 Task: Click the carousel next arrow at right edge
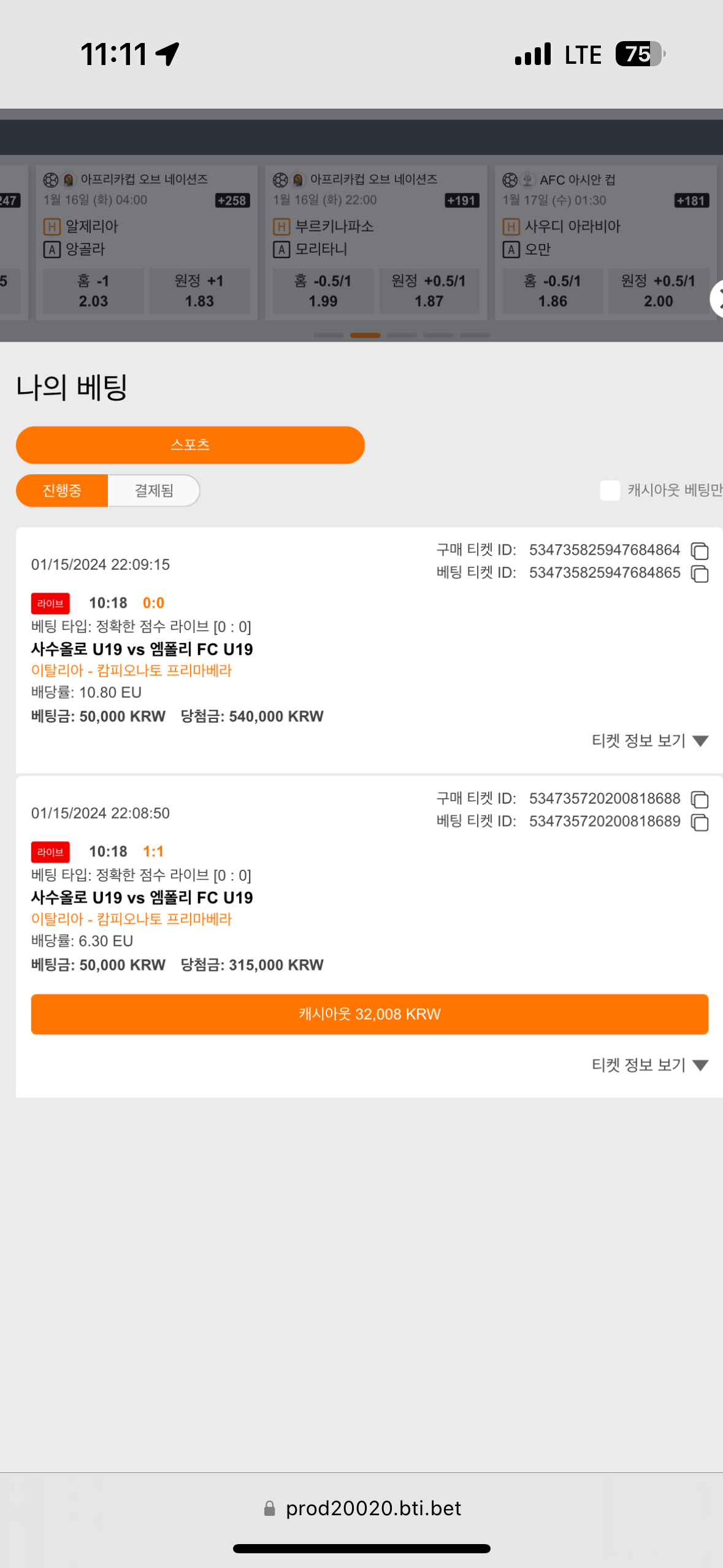tap(716, 299)
